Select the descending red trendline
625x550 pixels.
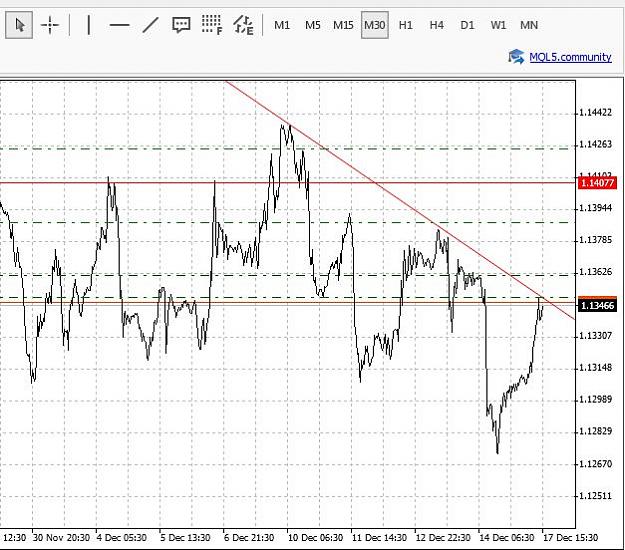(x=399, y=199)
